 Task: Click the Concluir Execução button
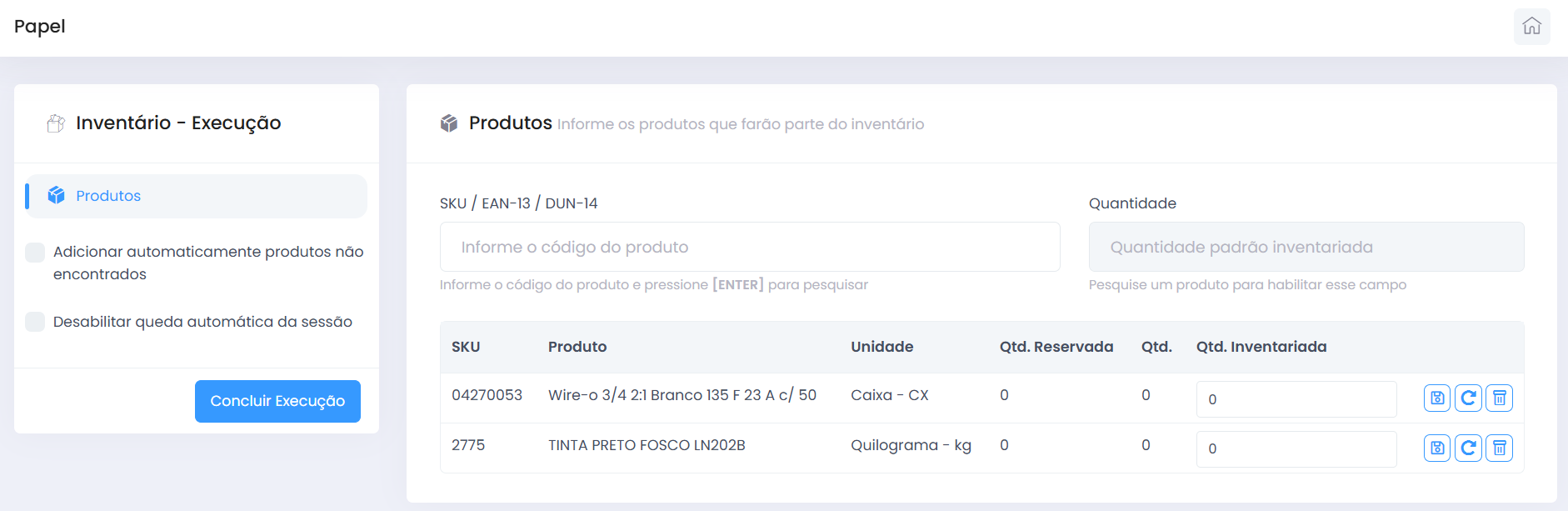277,401
